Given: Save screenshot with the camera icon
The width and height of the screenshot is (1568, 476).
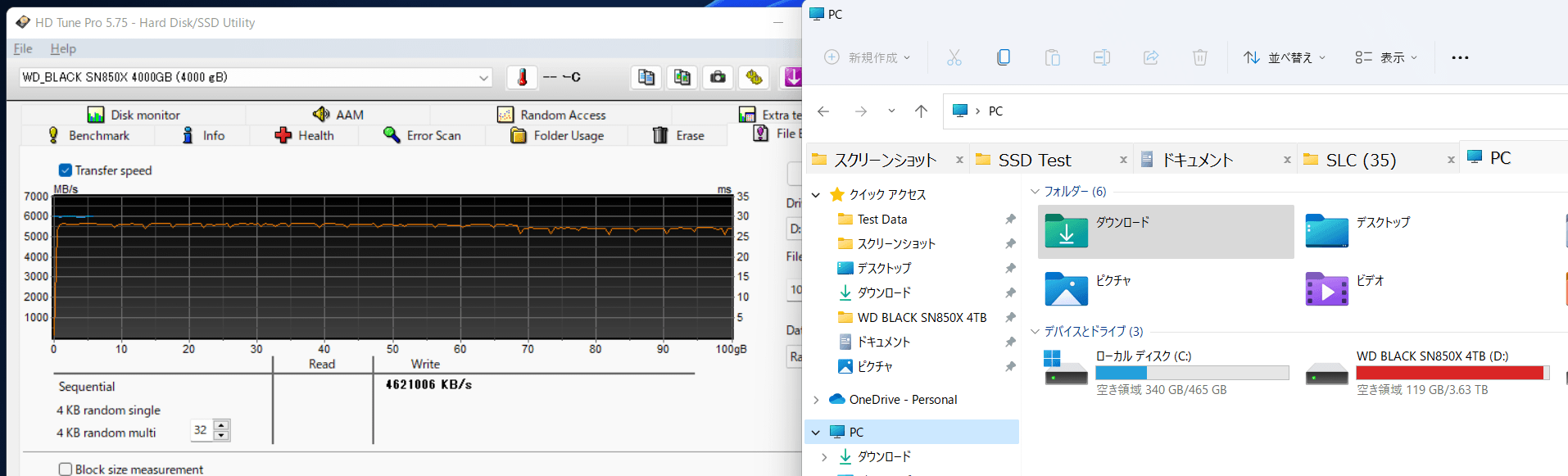Looking at the screenshot, I should tap(718, 77).
